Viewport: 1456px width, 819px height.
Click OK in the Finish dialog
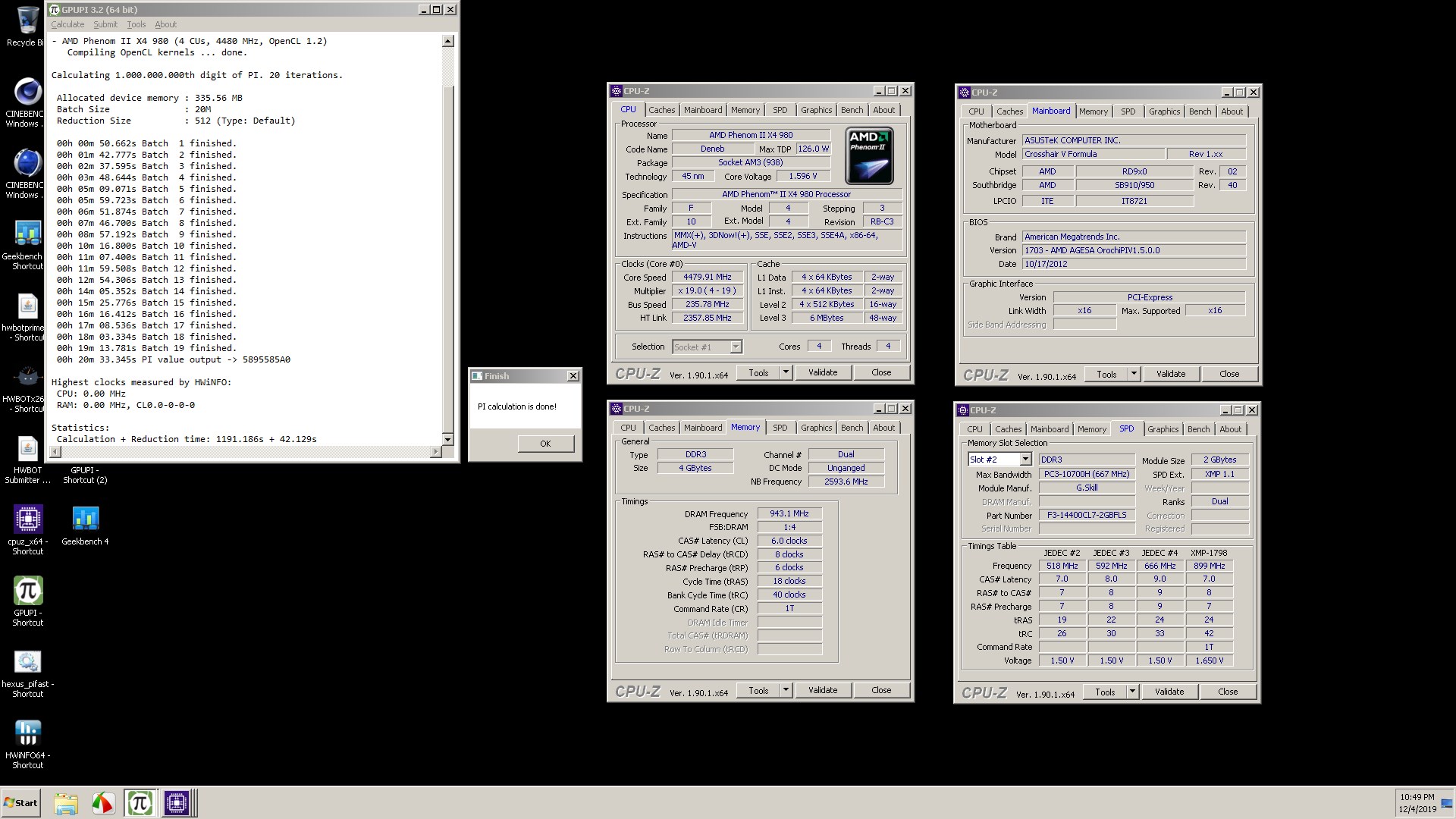(545, 444)
